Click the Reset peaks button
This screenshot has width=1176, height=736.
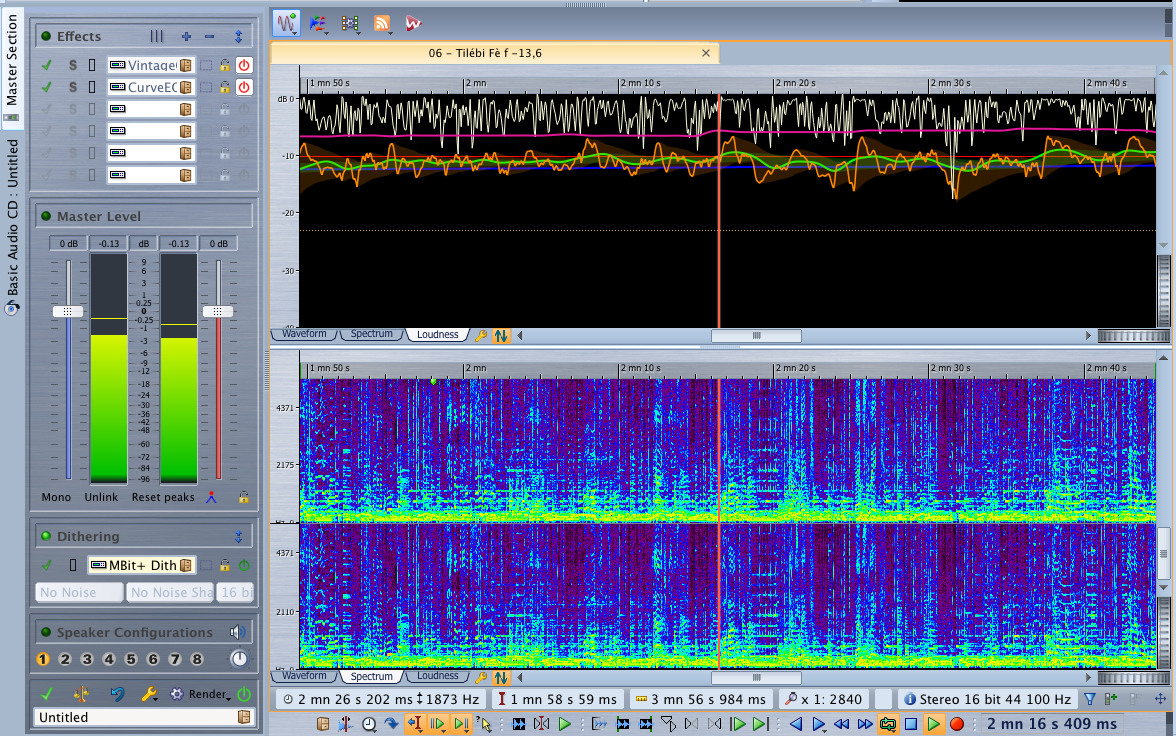click(161, 497)
